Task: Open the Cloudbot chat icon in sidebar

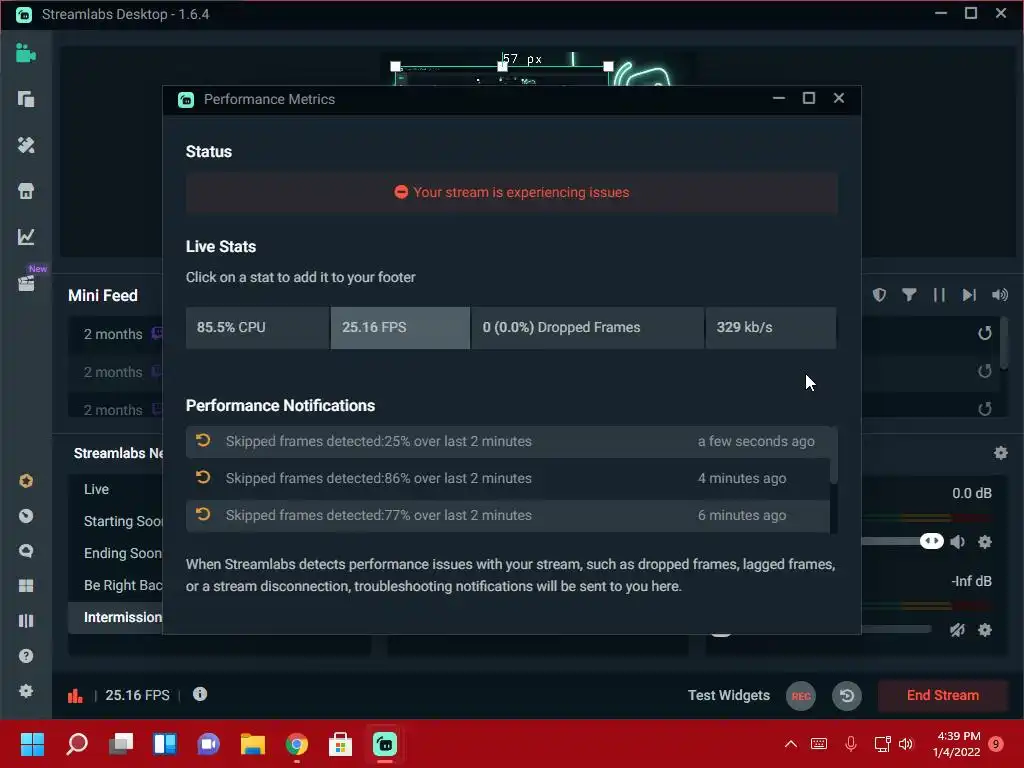Action: 25,551
